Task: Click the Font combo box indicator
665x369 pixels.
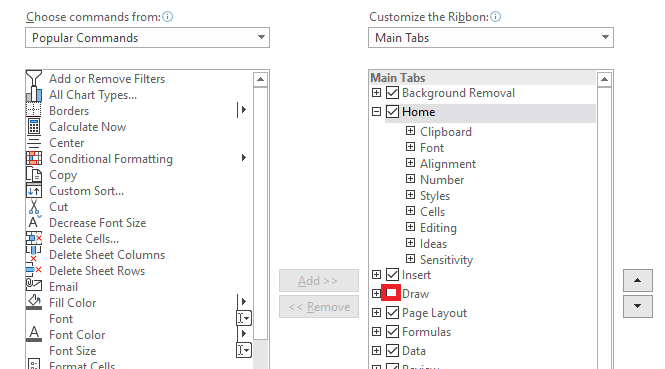Action: [x=244, y=318]
